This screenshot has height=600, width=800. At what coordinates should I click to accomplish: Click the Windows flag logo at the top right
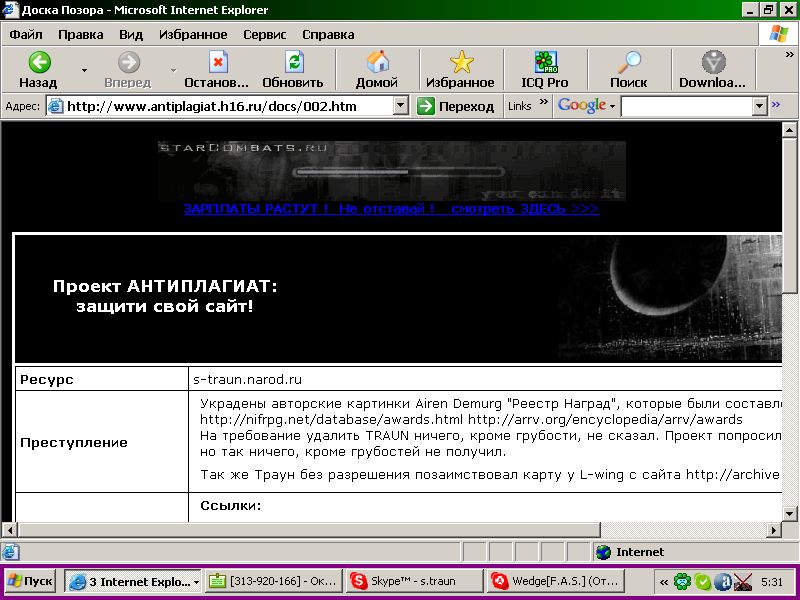point(779,34)
